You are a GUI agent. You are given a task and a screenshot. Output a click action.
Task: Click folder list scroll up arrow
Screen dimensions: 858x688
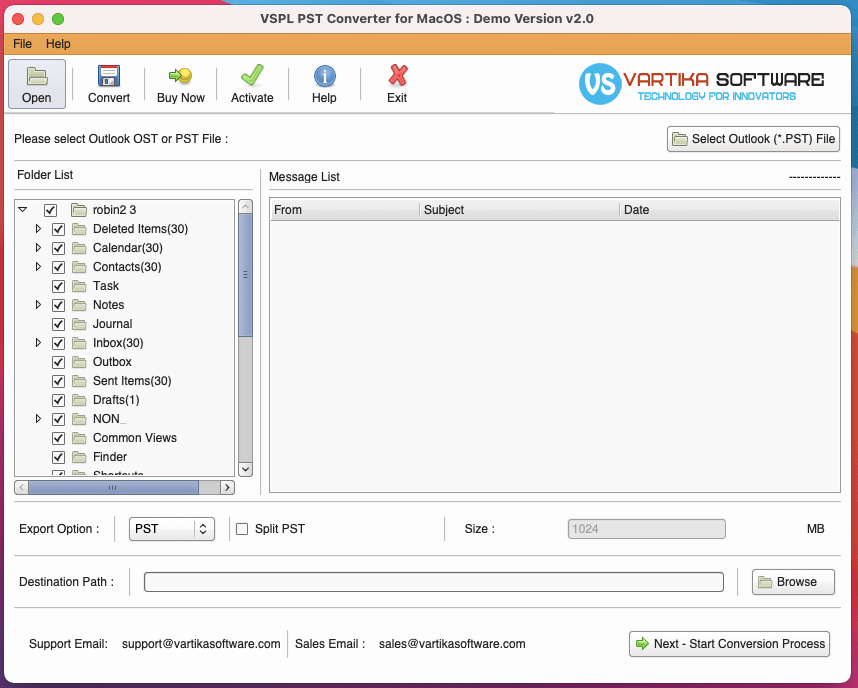[x=246, y=206]
